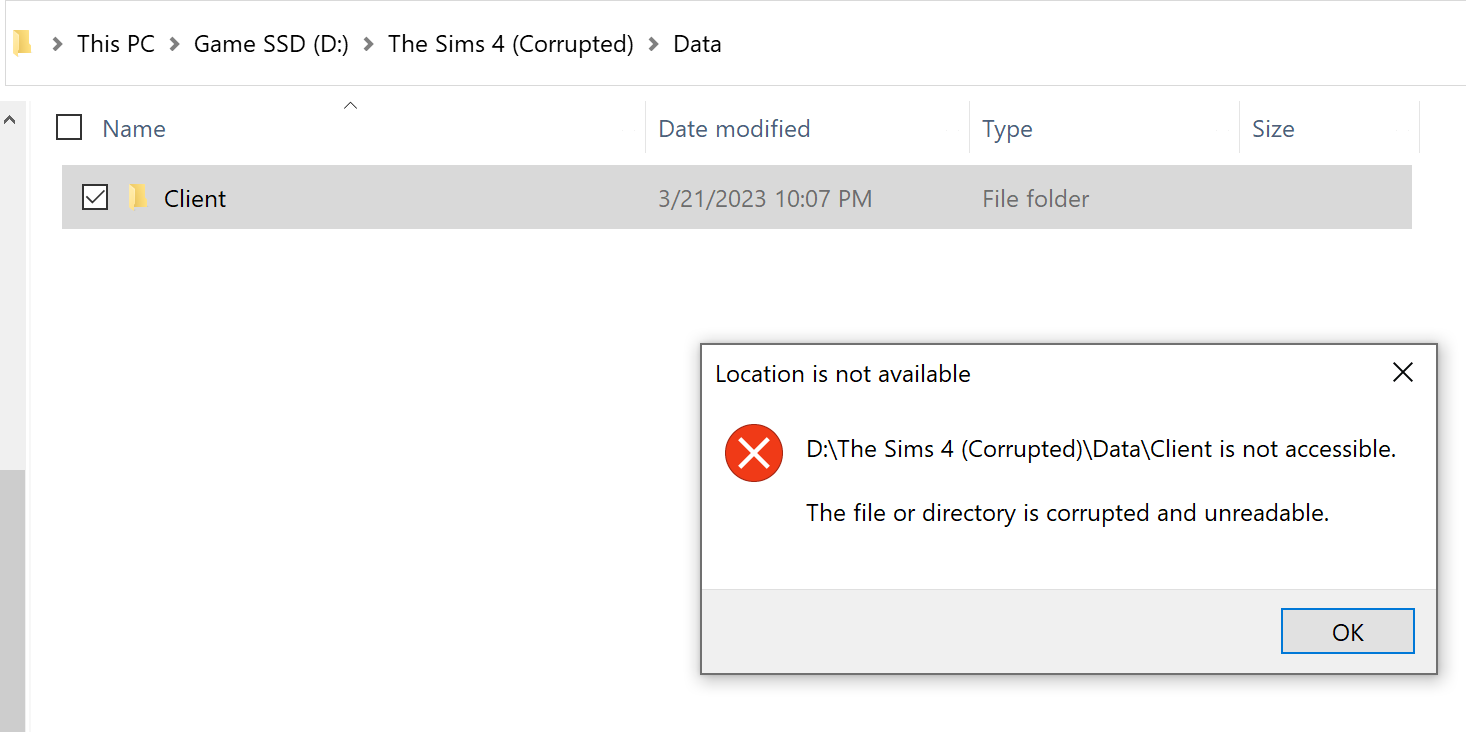Expand the chevron after Game SSD (D:)
This screenshot has width=1466, height=732.
368,44
